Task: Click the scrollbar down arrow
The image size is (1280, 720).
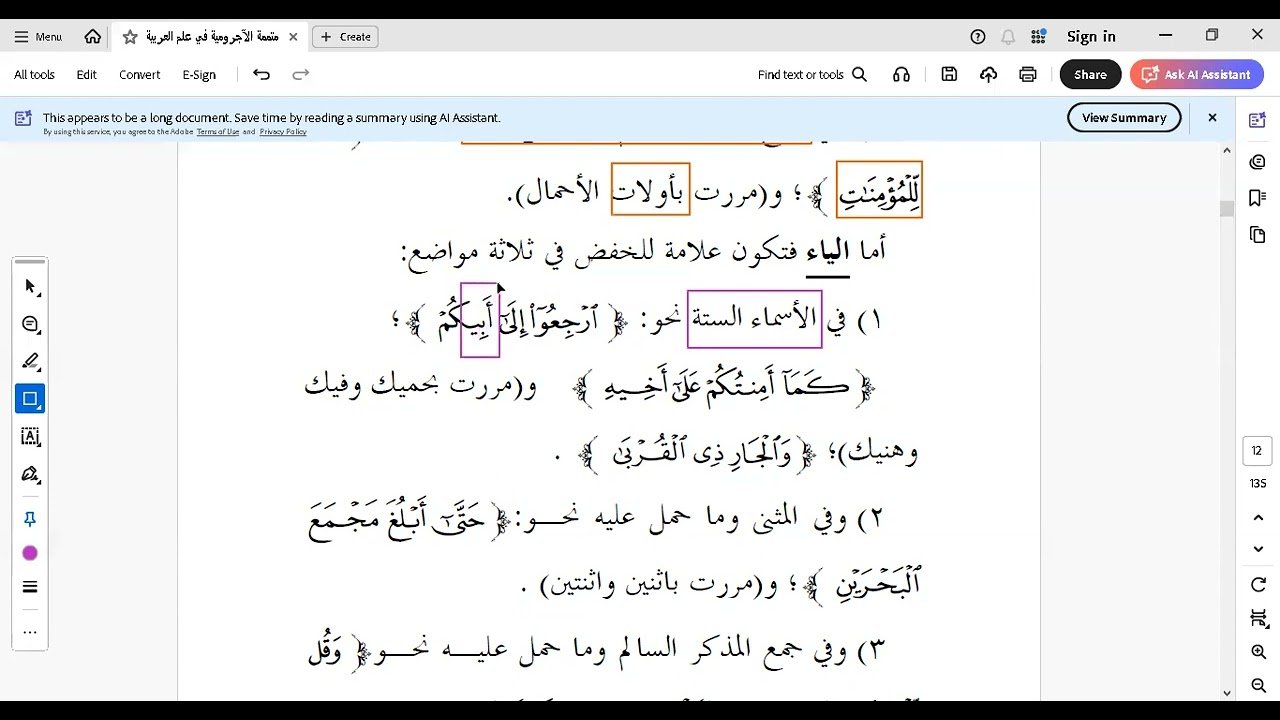Action: coord(1227,692)
